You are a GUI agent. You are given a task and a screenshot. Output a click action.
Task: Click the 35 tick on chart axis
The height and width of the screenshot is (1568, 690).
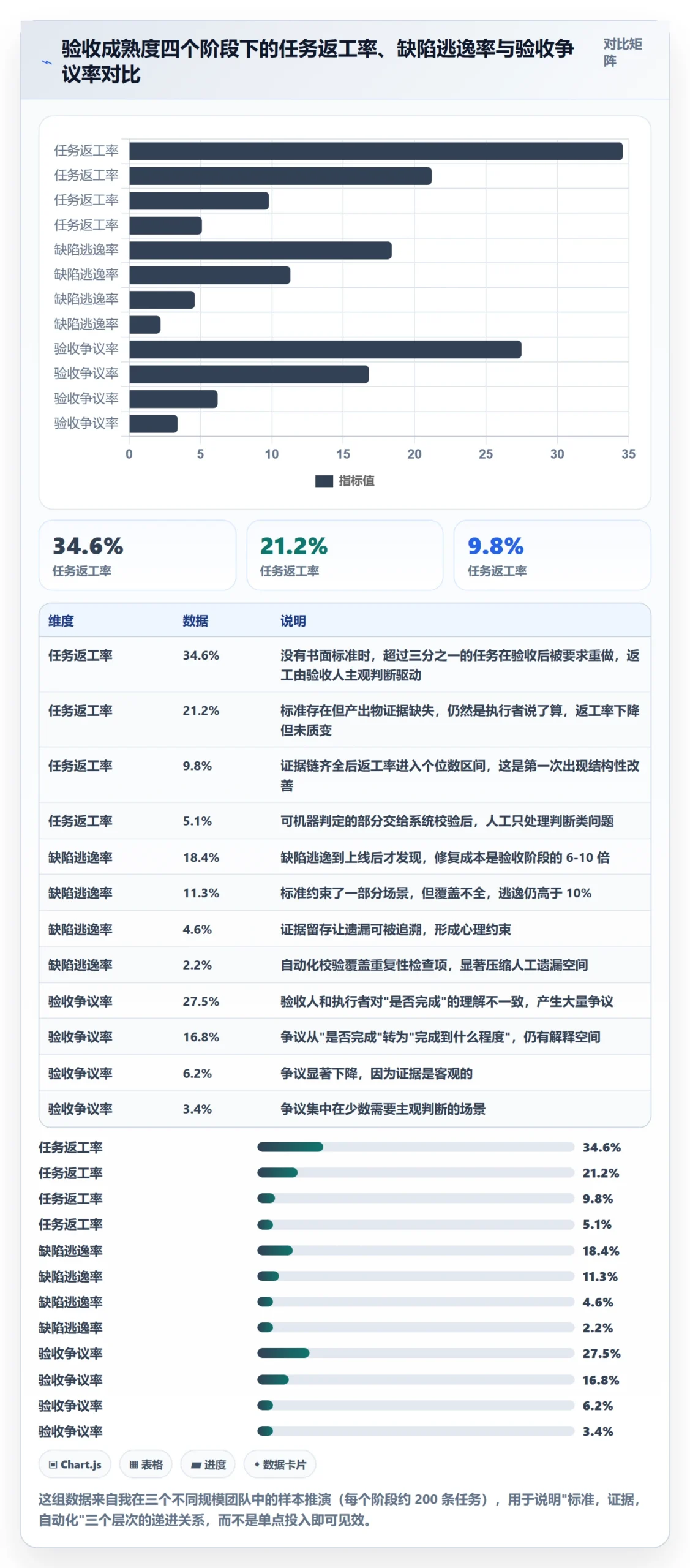628,454
